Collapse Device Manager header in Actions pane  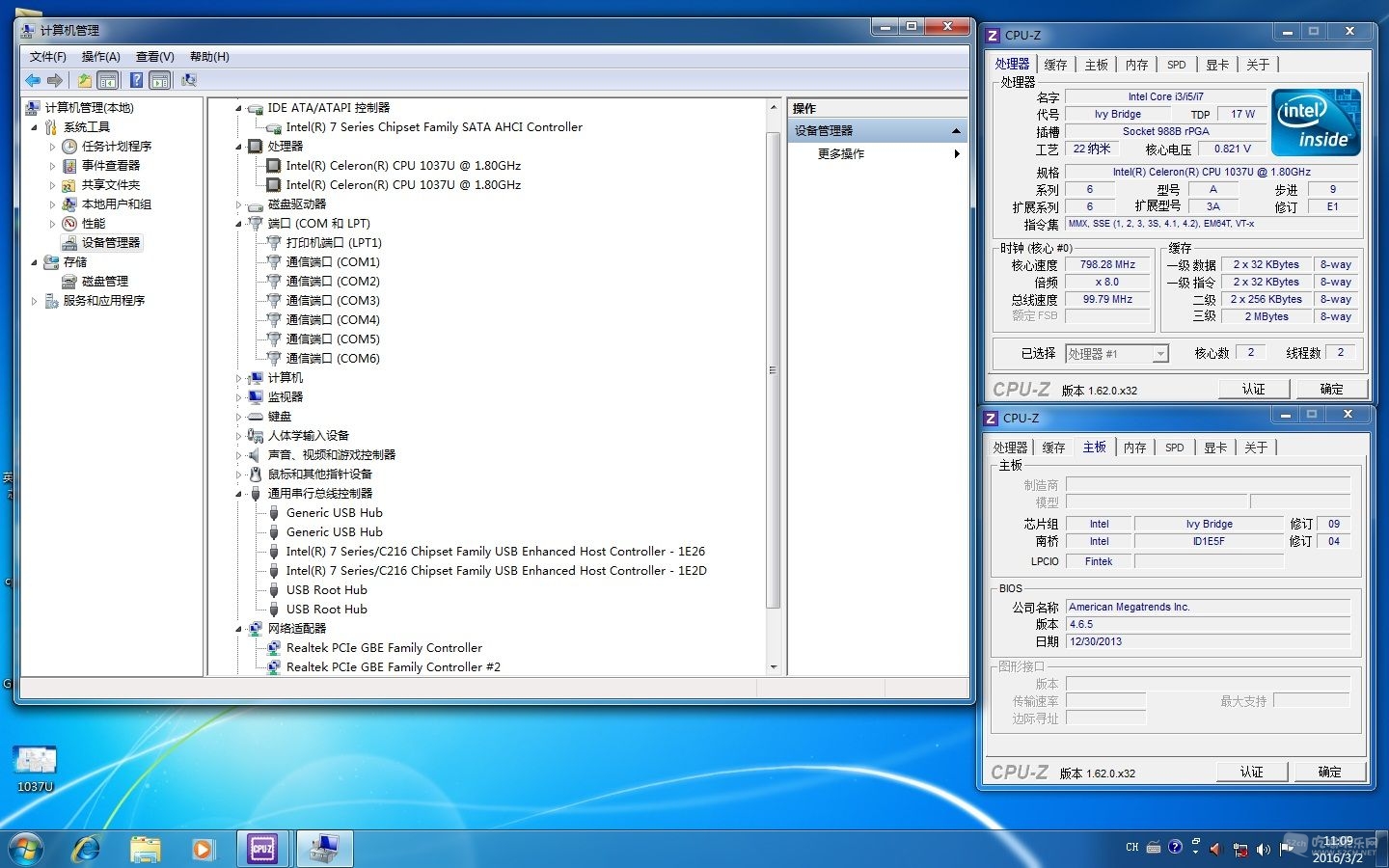956,131
